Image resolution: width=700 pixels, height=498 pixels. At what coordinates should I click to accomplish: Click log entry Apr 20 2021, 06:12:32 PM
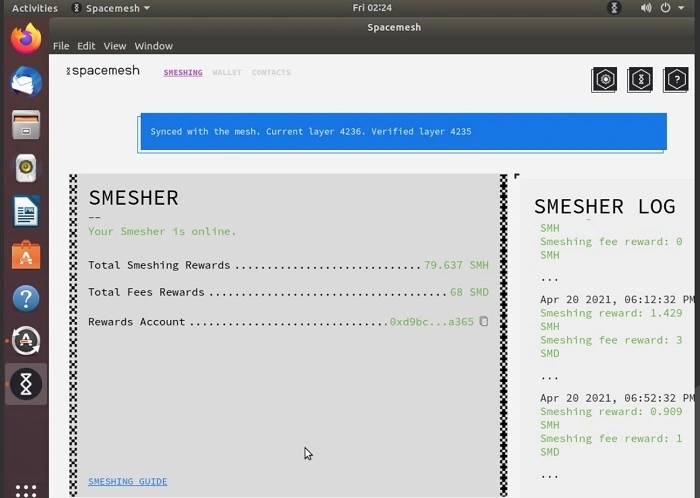617,299
